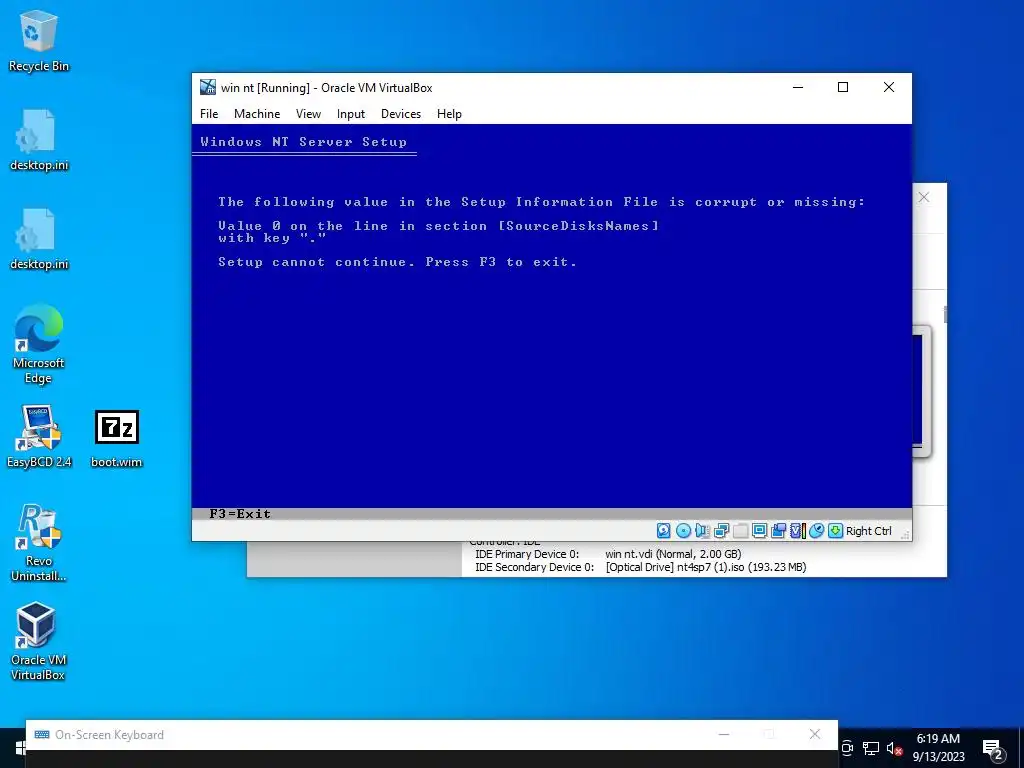
Task: Click the On-Screen Keyboard title icon
Action: (x=42, y=735)
